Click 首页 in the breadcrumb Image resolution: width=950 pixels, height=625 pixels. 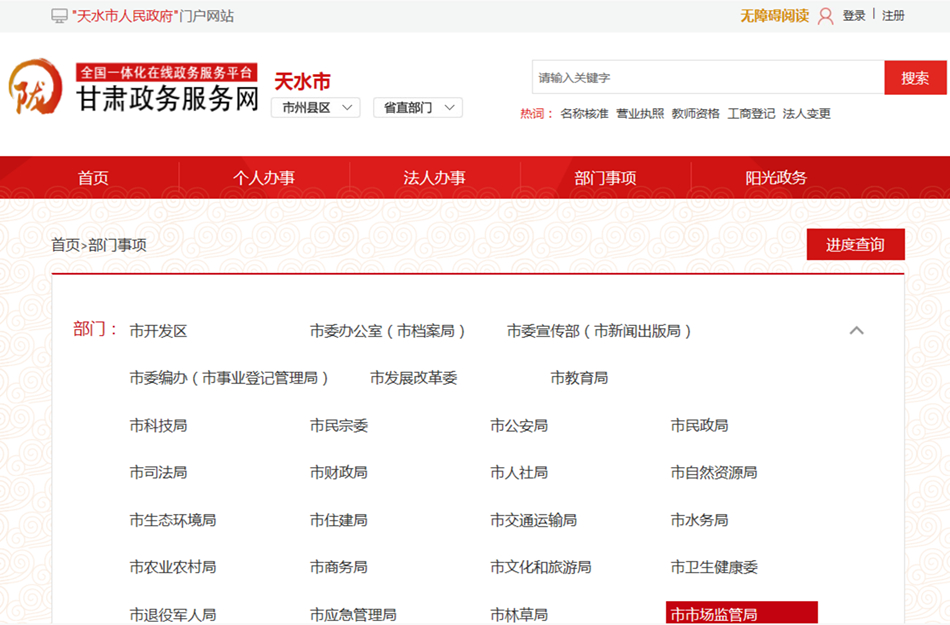tap(65, 245)
